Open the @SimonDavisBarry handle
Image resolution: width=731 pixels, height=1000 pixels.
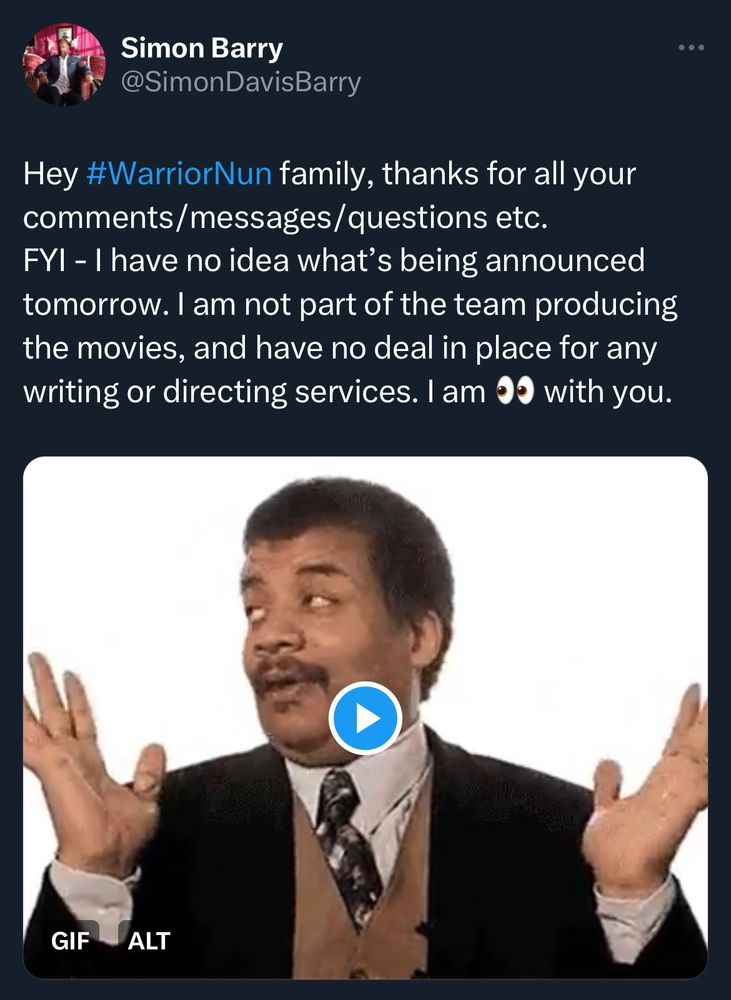click(x=240, y=82)
